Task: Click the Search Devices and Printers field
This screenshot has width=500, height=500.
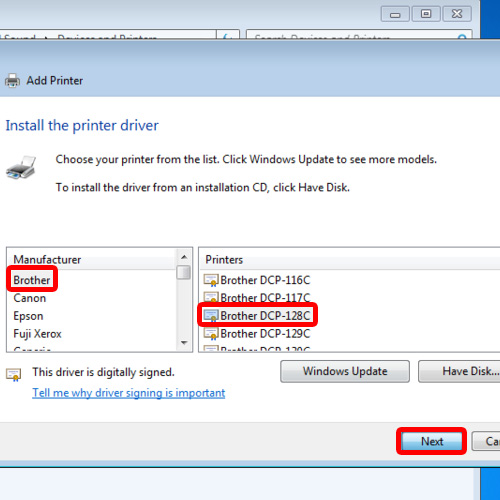Action: point(359,35)
